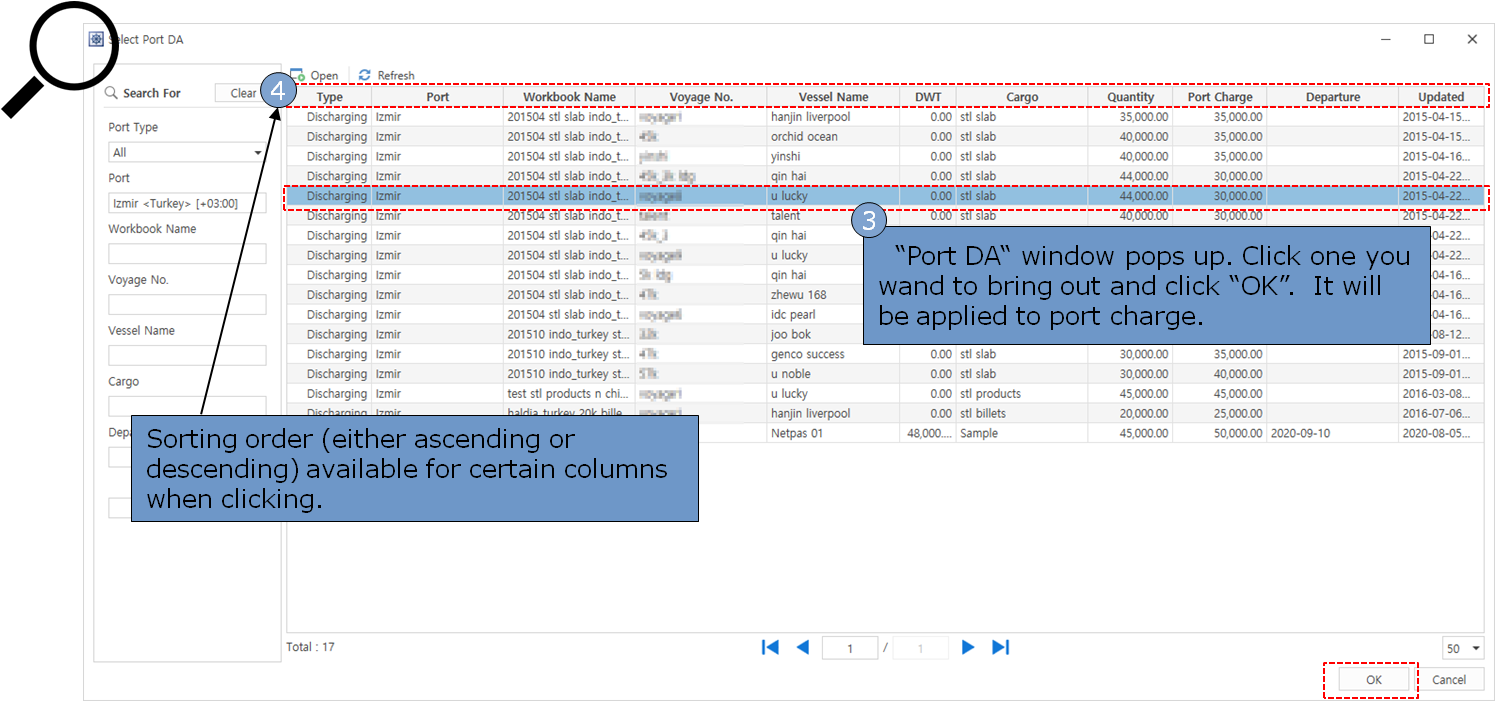
Task: Jump to the last page arrow
Action: click(1000, 647)
